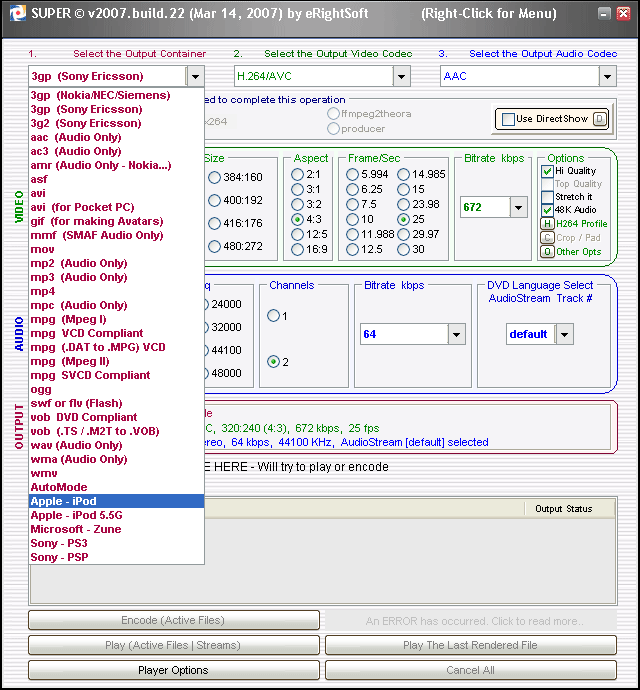Open the Output Video Codec dropdown
640x690 pixels.
pyautogui.click(x=401, y=77)
